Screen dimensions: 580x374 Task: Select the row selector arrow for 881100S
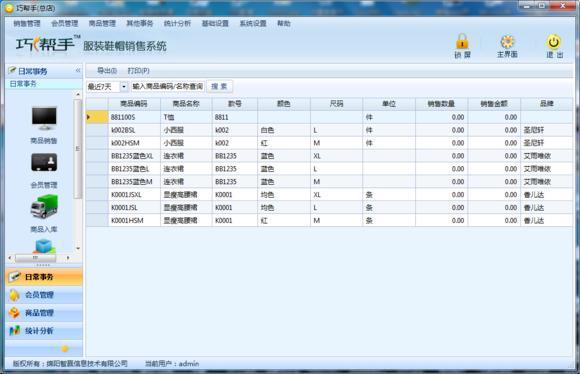click(97, 117)
